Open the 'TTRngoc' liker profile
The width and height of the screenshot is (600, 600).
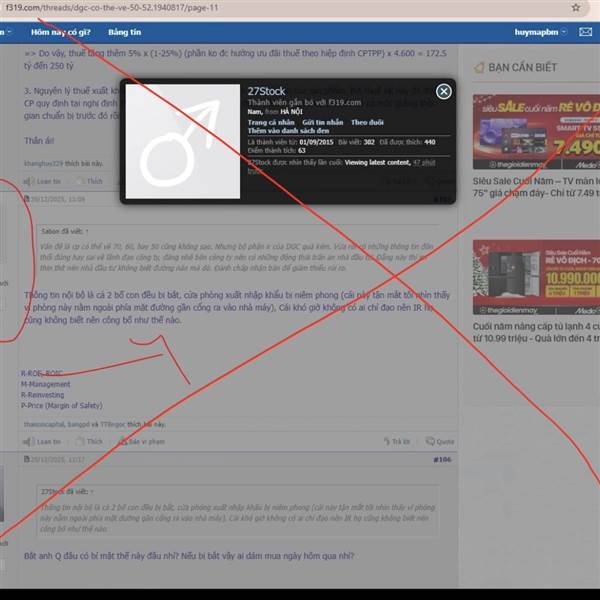tap(112, 424)
